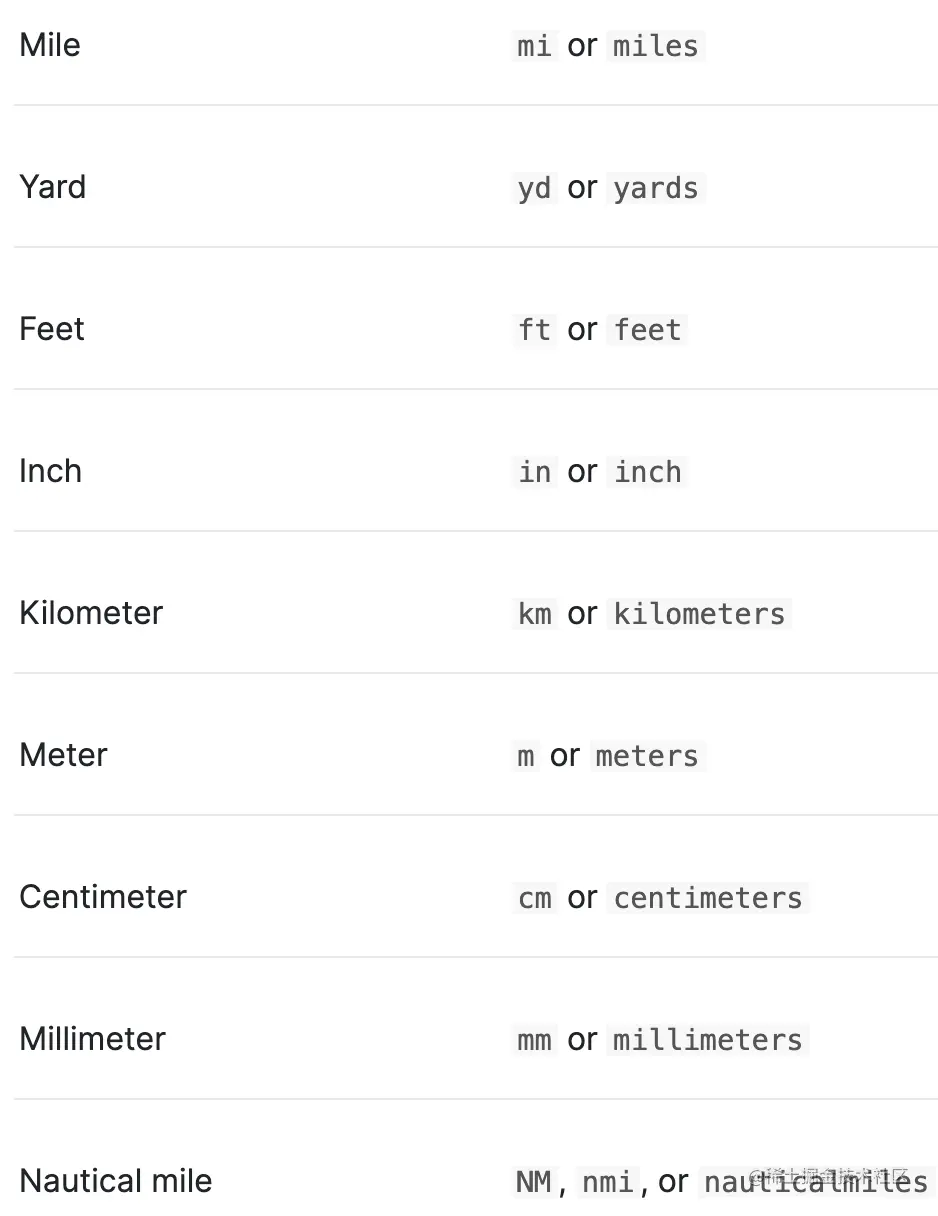The image size is (938, 1216).
Task: Click the 'km' code abbreviation
Action: (x=535, y=614)
